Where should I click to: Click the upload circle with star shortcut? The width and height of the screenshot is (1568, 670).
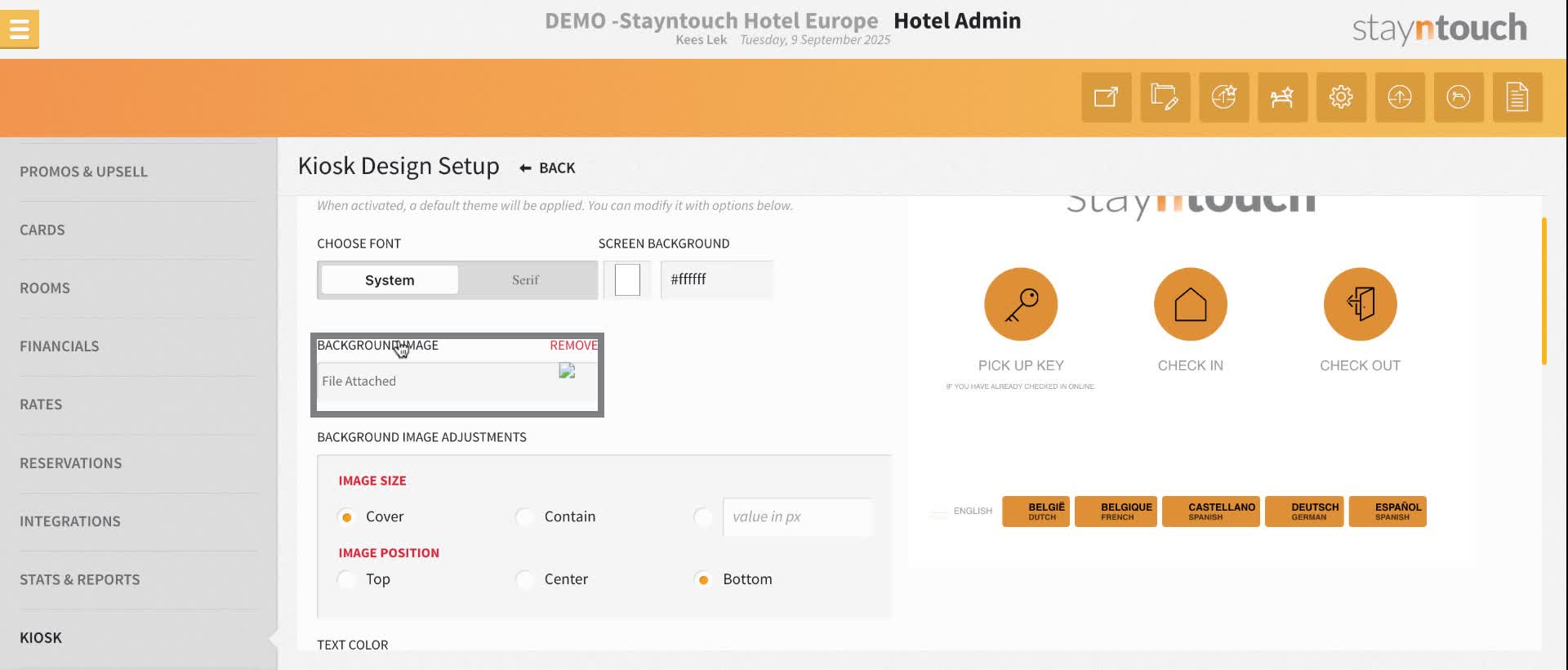[x=1224, y=97]
